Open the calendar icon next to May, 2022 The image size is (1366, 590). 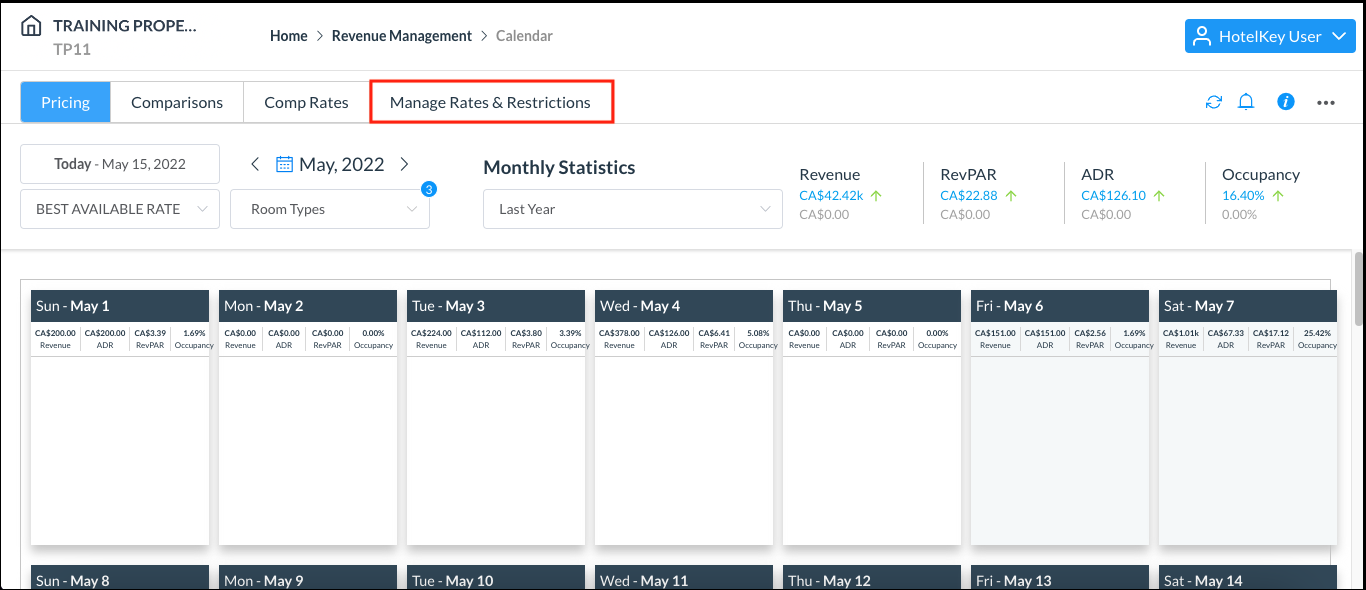(287, 163)
